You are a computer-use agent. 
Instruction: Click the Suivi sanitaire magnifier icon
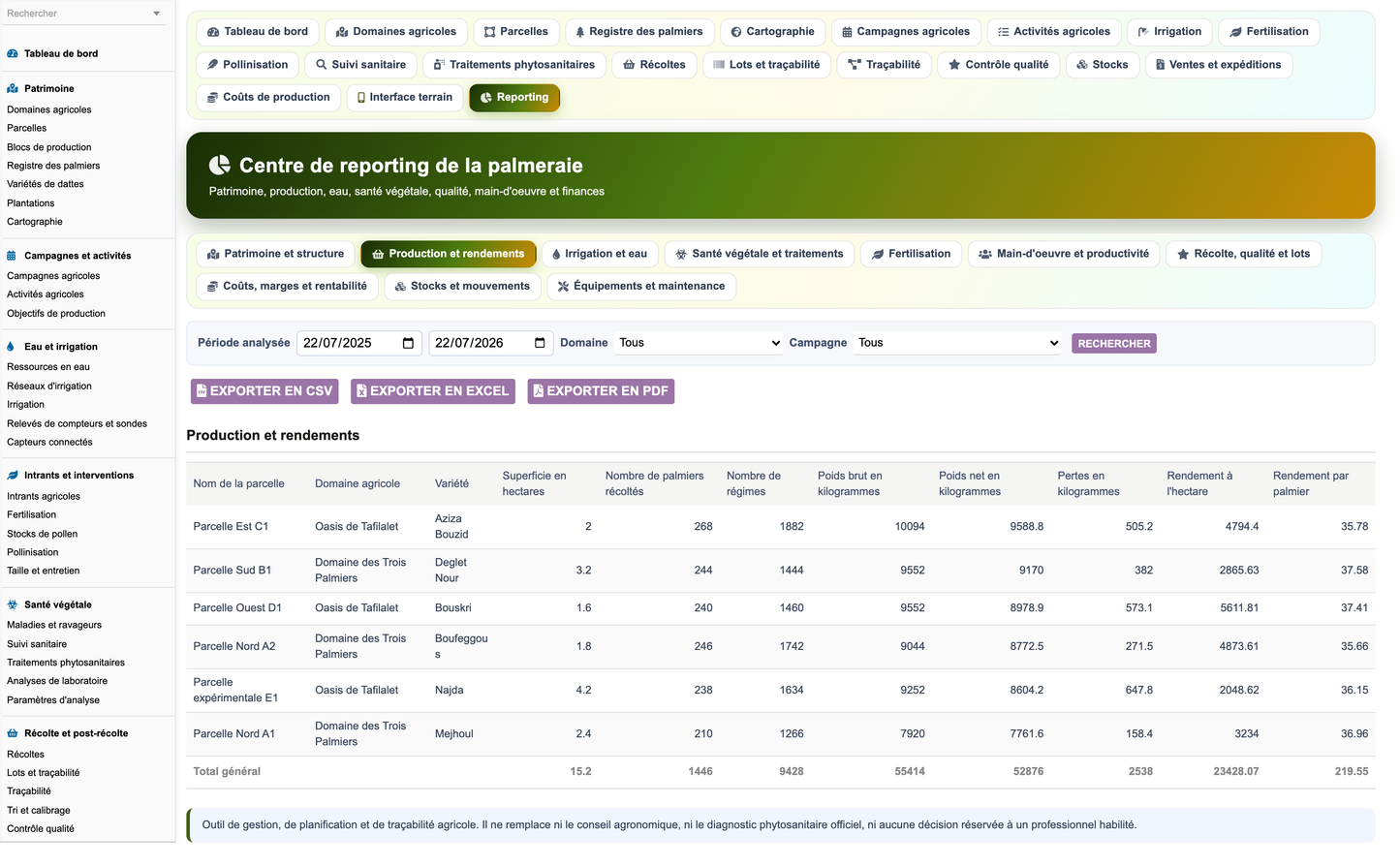click(322, 65)
